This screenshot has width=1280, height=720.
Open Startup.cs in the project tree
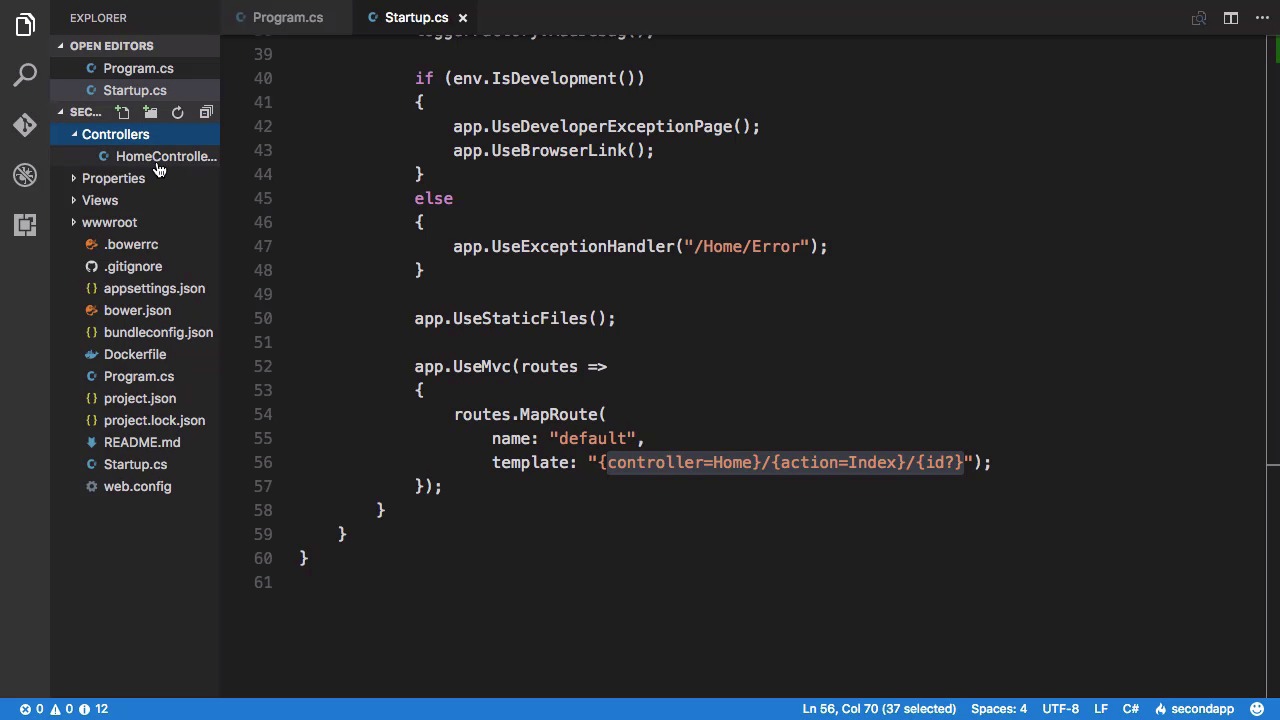coord(134,464)
